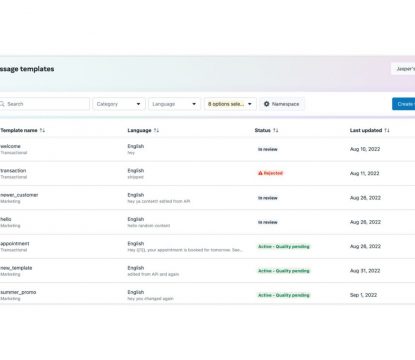Click 'In review' status in newer_customer row
The image size is (415, 360).
[268, 198]
